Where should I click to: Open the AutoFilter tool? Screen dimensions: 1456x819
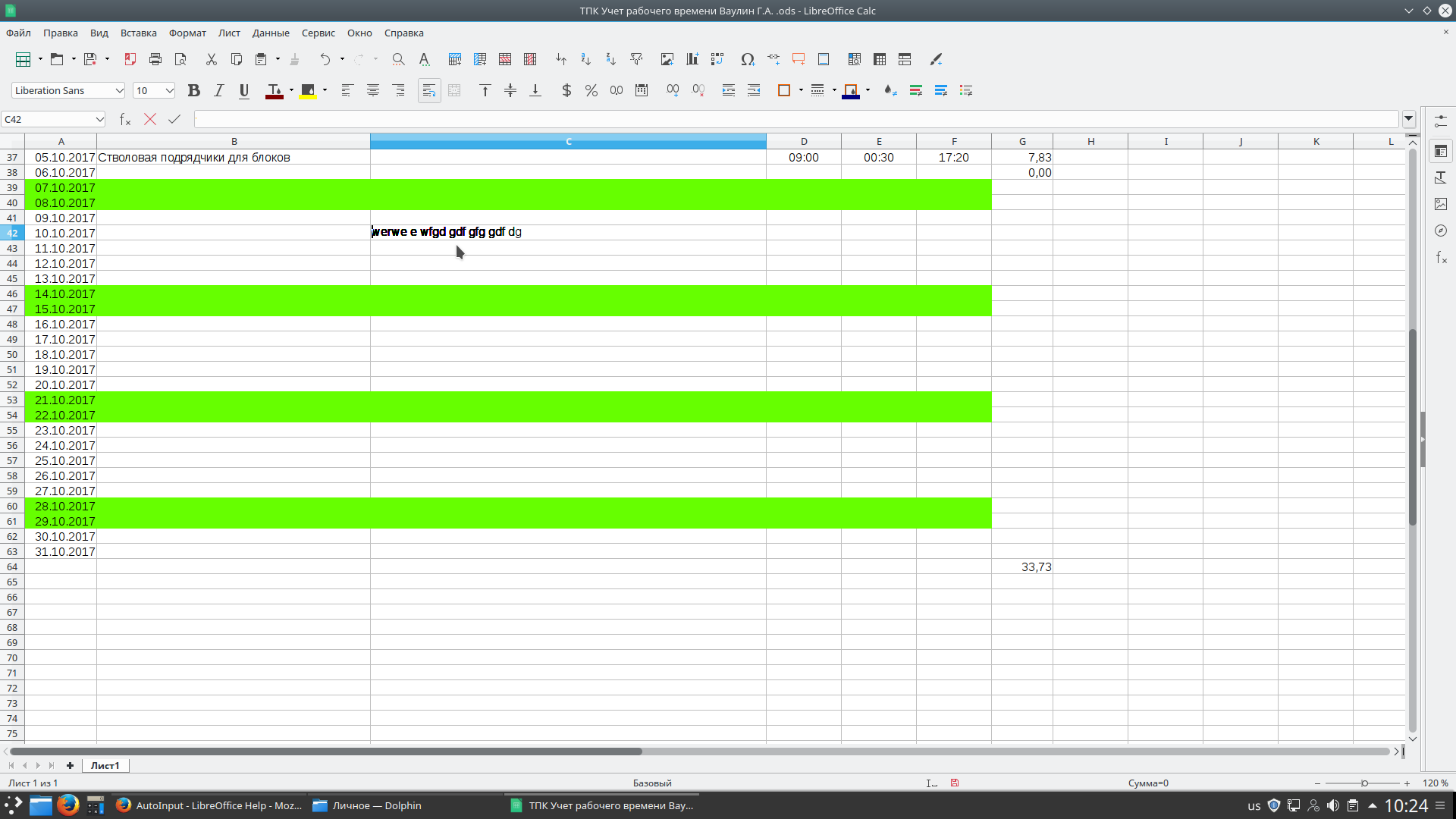(636, 59)
